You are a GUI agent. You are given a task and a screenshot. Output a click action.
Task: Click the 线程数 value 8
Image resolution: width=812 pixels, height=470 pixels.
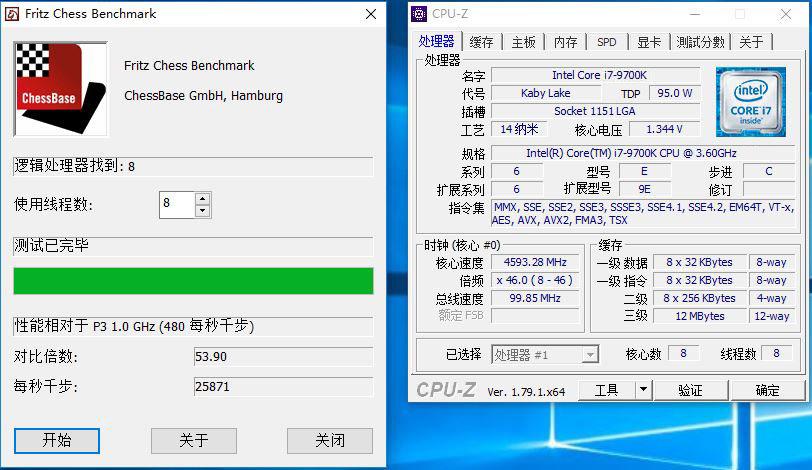click(776, 354)
